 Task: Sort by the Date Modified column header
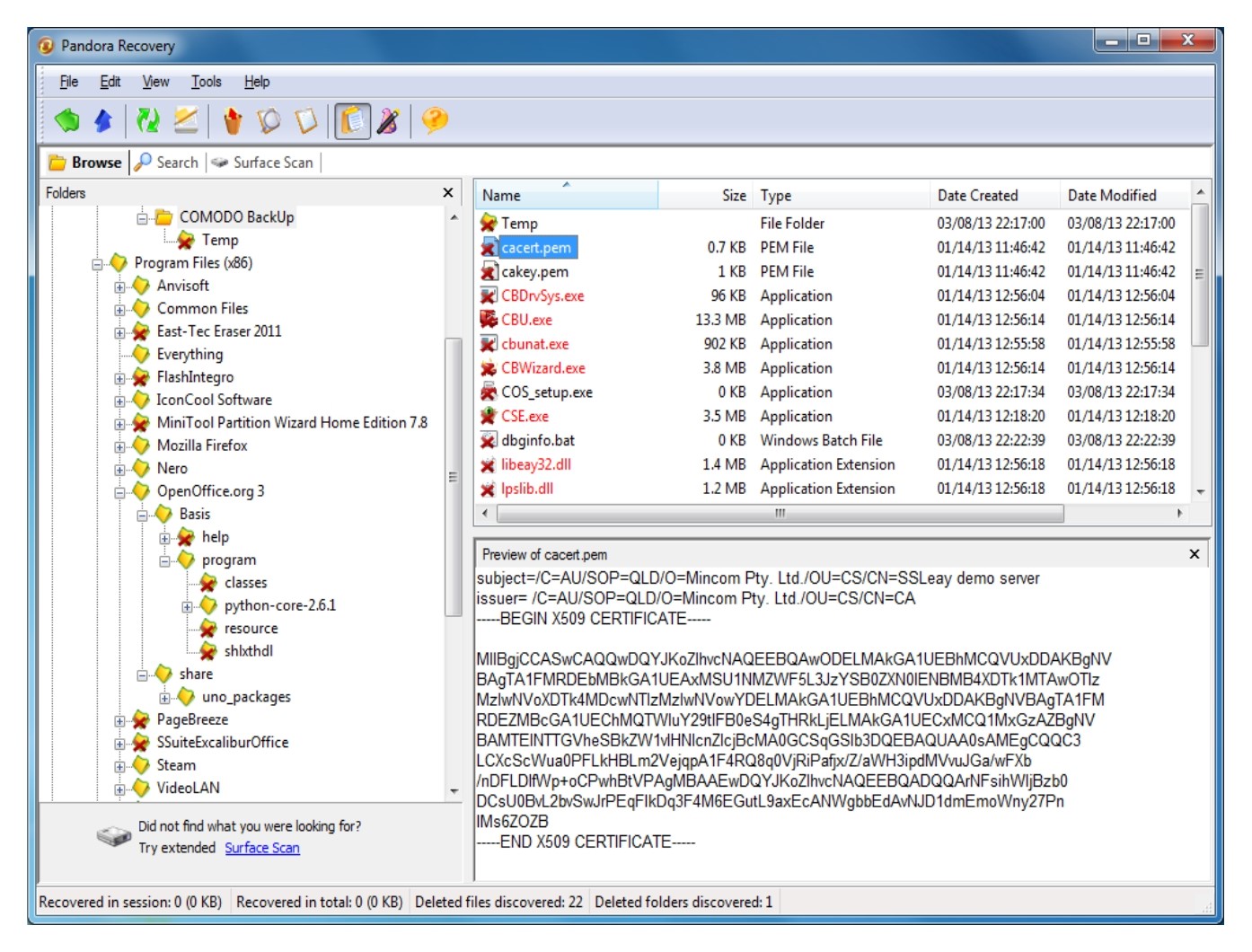click(x=1124, y=195)
